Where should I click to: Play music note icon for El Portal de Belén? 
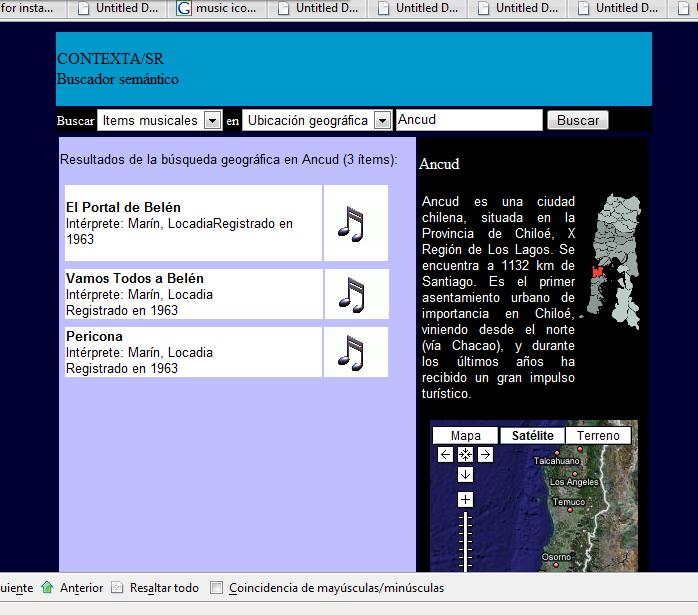[351, 224]
